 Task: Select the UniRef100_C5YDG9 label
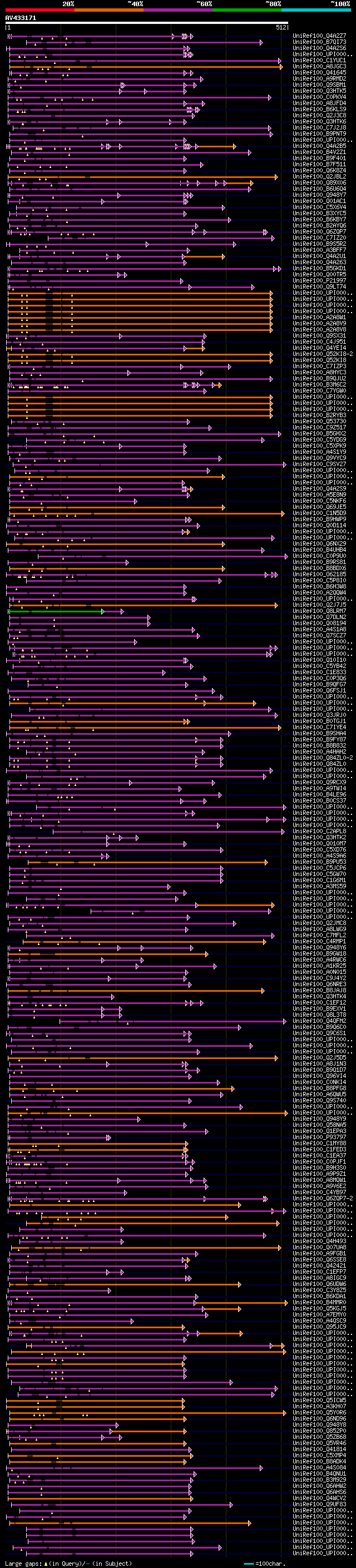[x=319, y=439]
